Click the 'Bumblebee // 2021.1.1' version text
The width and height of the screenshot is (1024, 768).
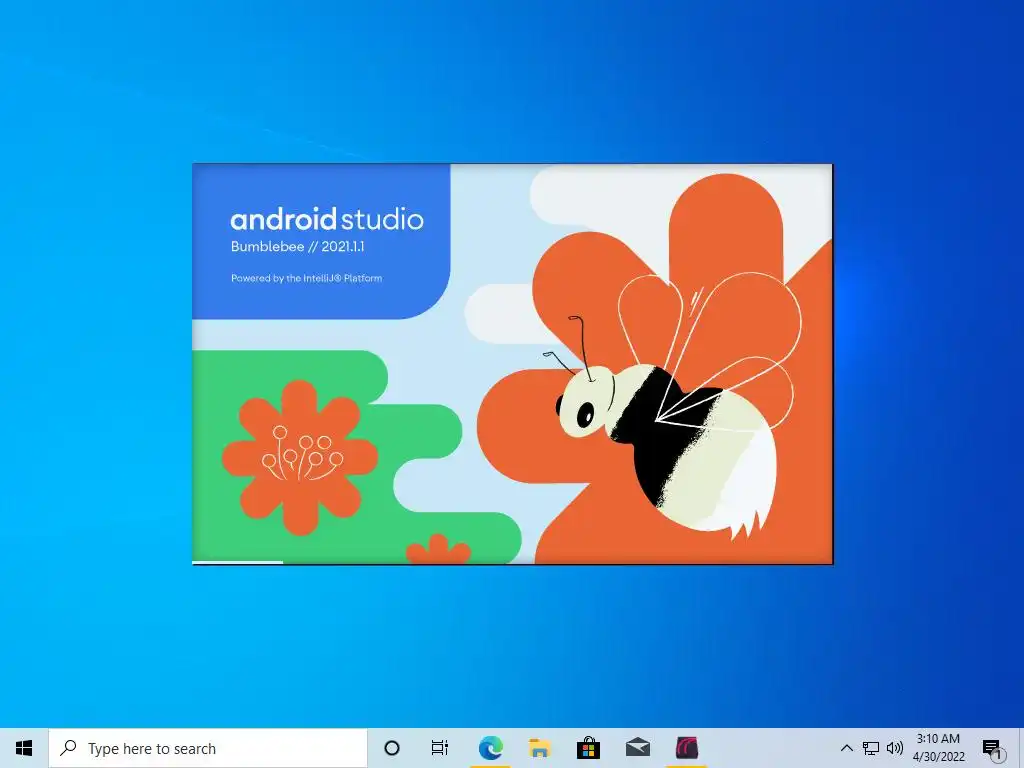[x=298, y=247]
